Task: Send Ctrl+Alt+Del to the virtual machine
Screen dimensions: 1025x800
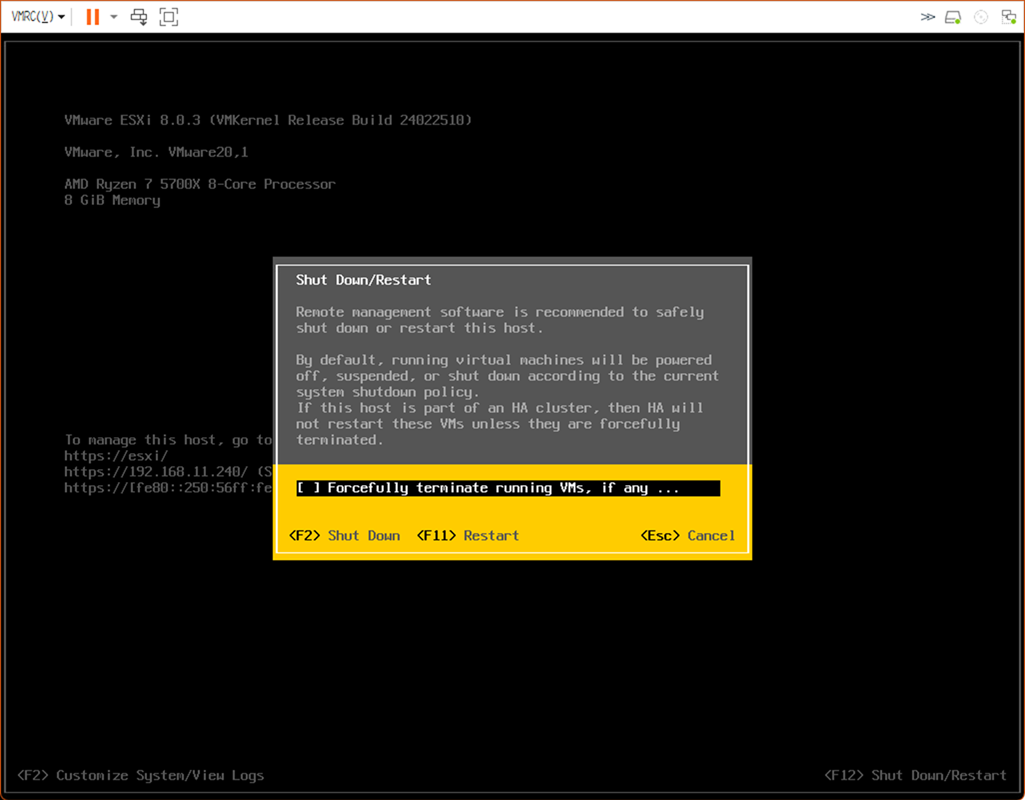Action: (139, 16)
